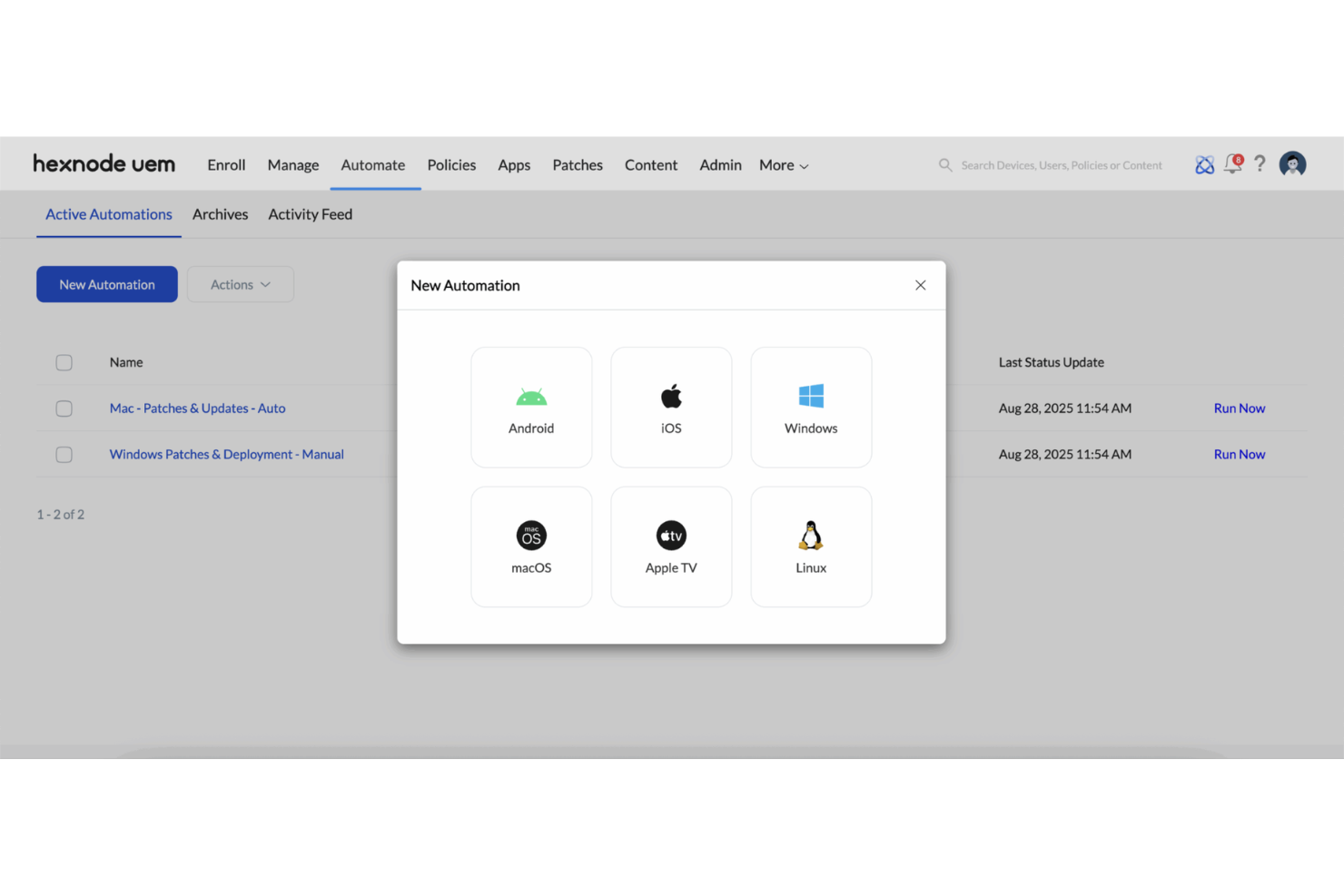Focus the Search Devices, Users, Policies field
Screen dimensions: 1344x896
[x=1062, y=165]
